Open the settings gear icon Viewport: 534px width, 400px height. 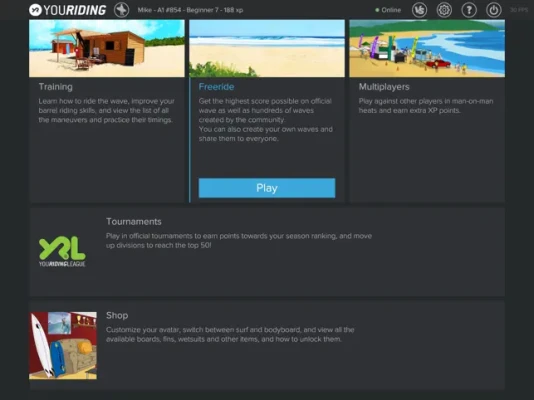(444, 10)
